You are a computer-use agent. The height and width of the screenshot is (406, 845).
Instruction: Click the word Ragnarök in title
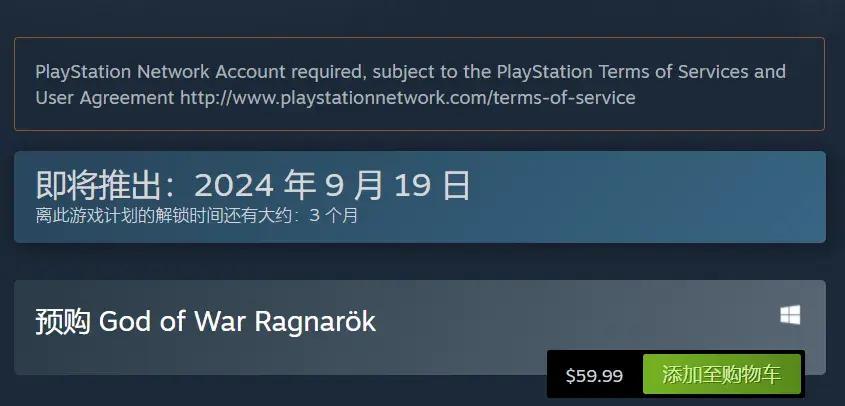tap(315, 322)
